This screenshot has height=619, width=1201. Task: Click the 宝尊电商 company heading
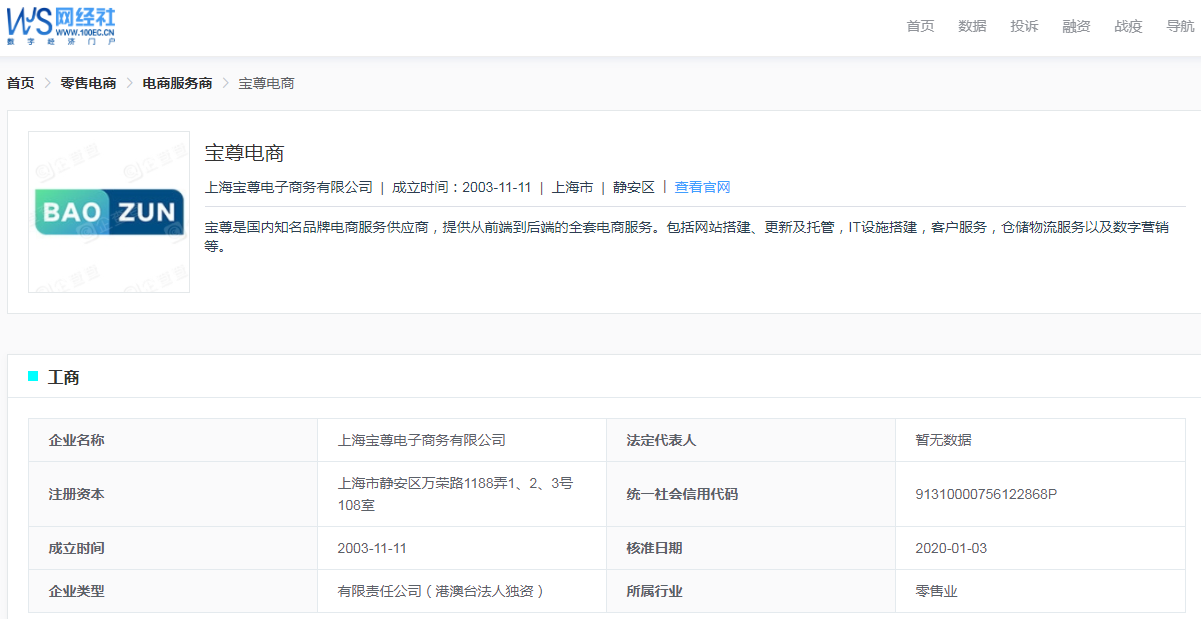[x=245, y=153]
